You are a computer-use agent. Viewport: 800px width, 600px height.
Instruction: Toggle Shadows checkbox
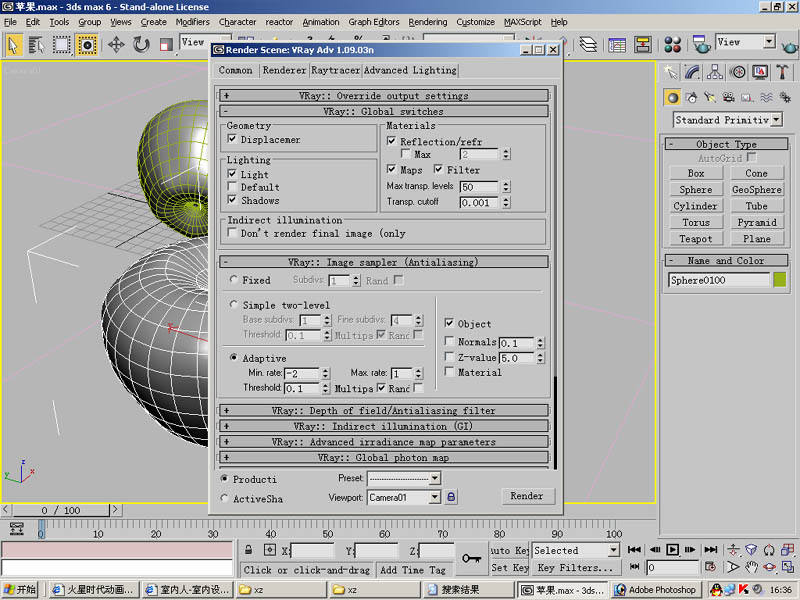coord(232,200)
